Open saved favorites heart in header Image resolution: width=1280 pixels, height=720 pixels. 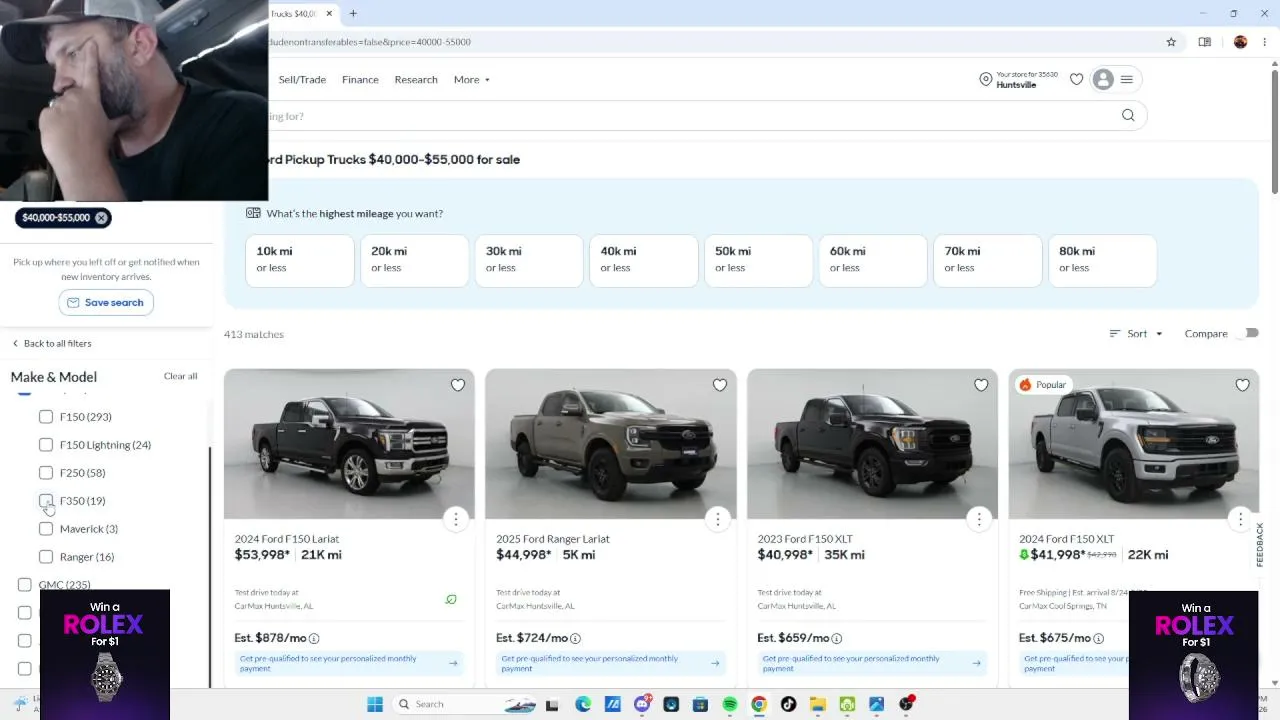1076,80
